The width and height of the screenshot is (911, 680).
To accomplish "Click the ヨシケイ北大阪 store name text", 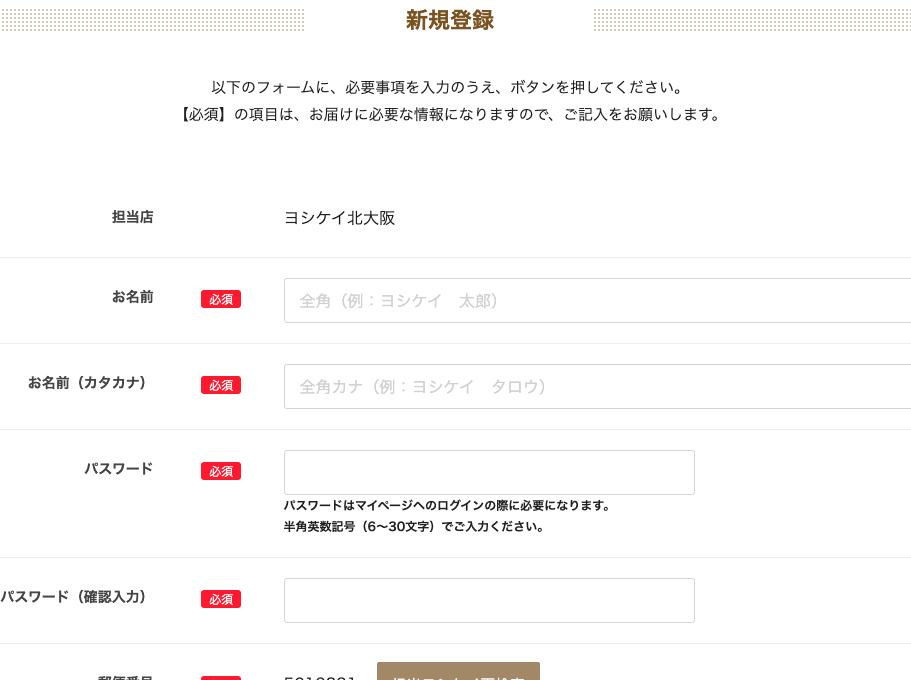I will (340, 218).
